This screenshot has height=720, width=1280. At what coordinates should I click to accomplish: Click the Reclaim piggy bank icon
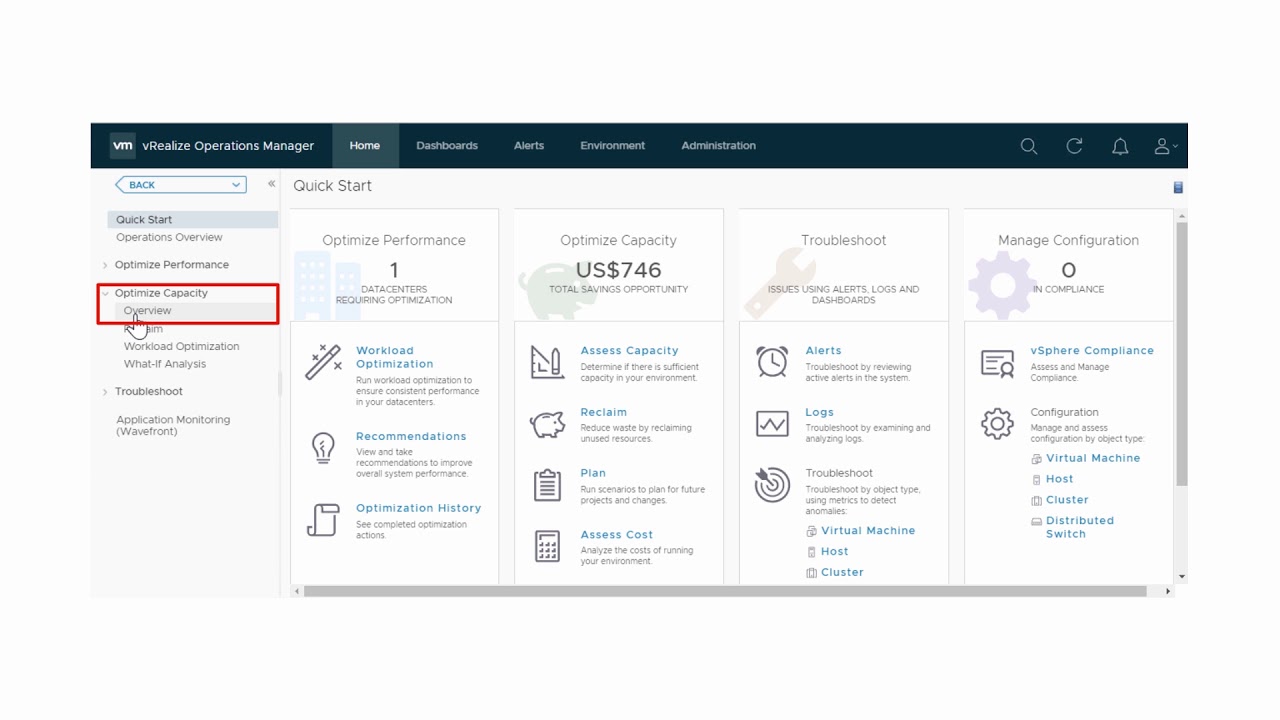coord(547,424)
